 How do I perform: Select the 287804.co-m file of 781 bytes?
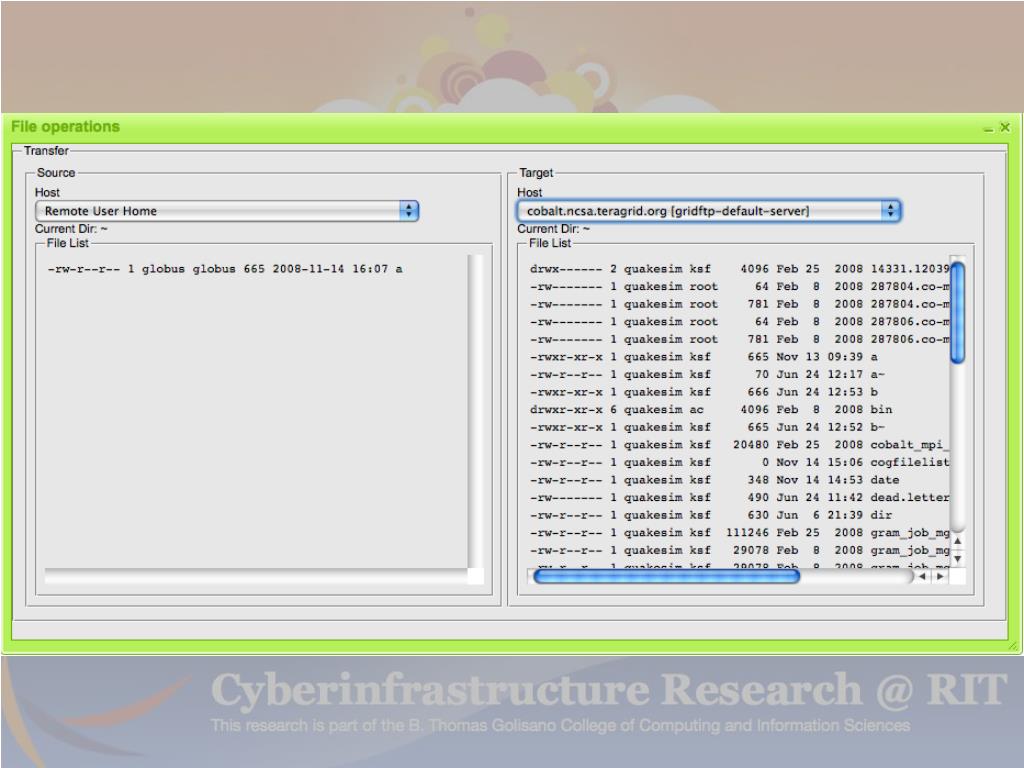[x=739, y=304]
